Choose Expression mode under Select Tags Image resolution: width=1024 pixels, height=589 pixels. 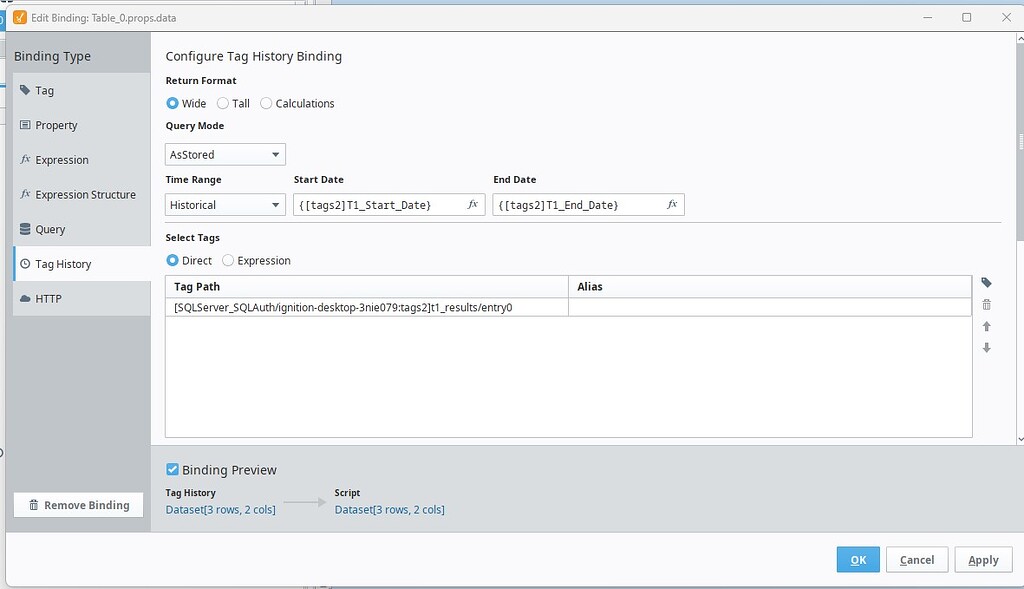[x=227, y=260]
